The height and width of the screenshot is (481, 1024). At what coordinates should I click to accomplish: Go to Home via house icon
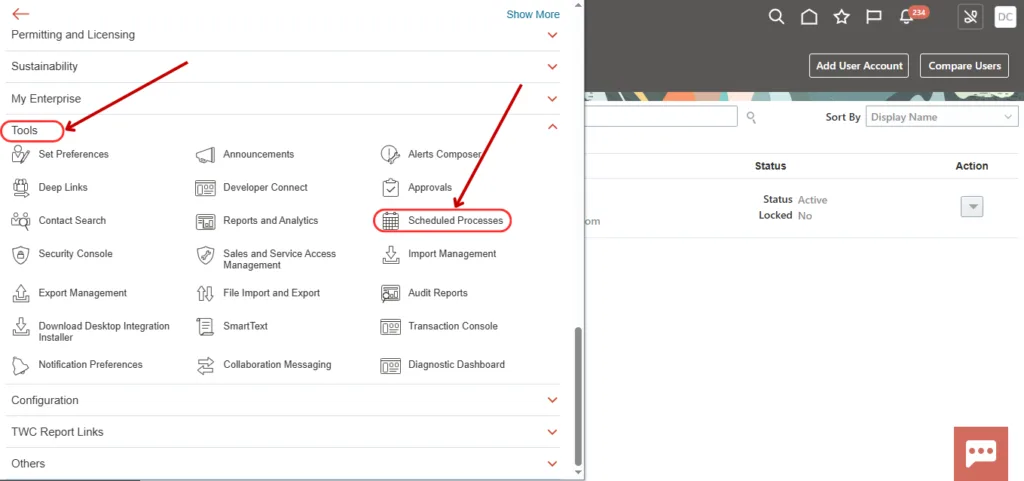tap(809, 17)
